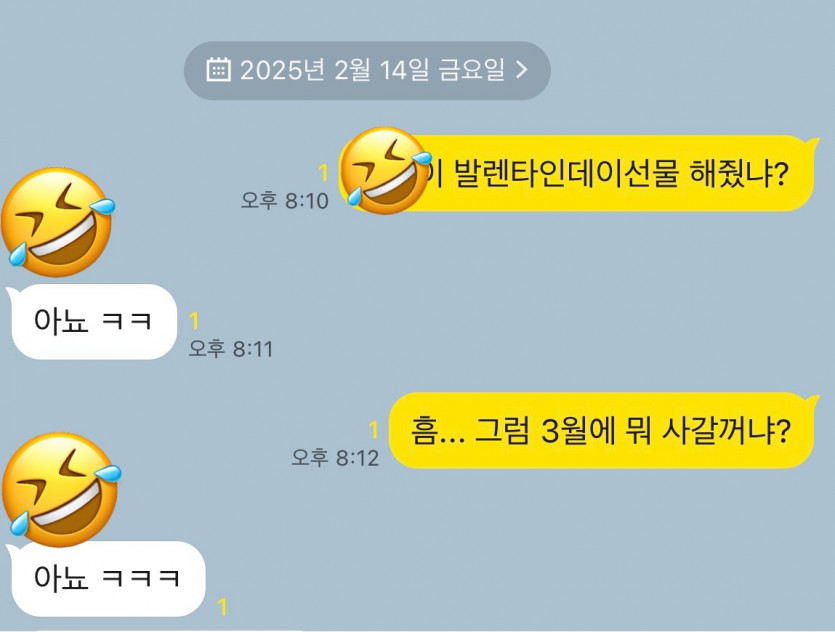Tap laughing emoji avatar above 아뇨 ㅋㅋ

tap(58, 222)
